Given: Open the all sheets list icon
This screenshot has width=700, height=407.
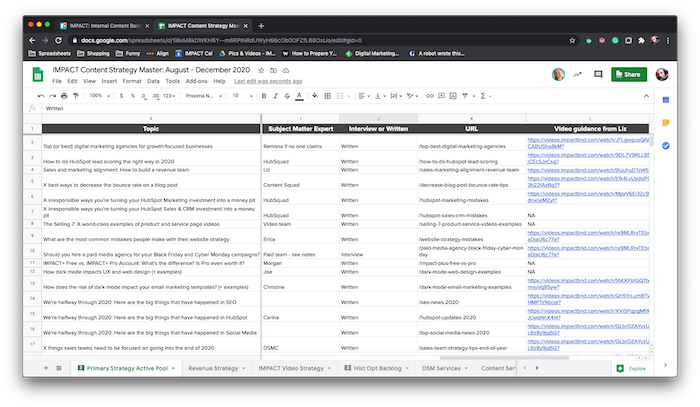Looking at the screenshot, I should 58,368.
